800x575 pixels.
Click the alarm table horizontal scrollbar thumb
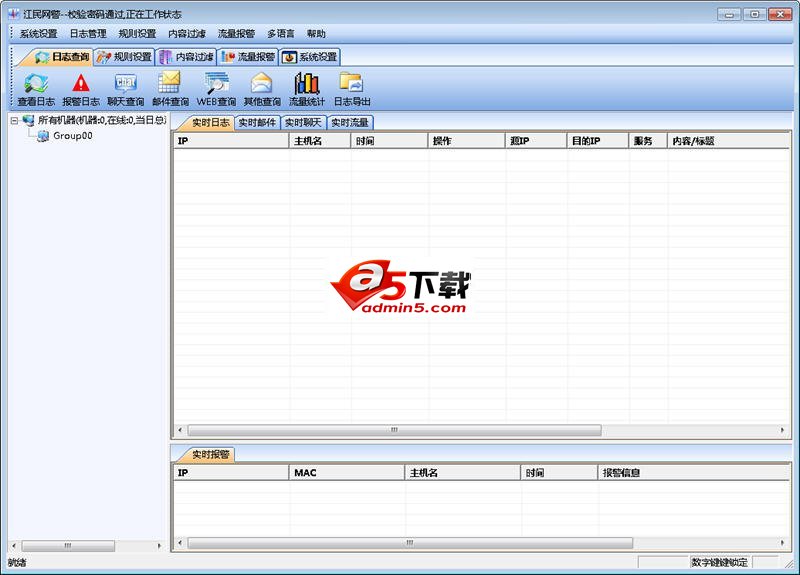(410, 543)
